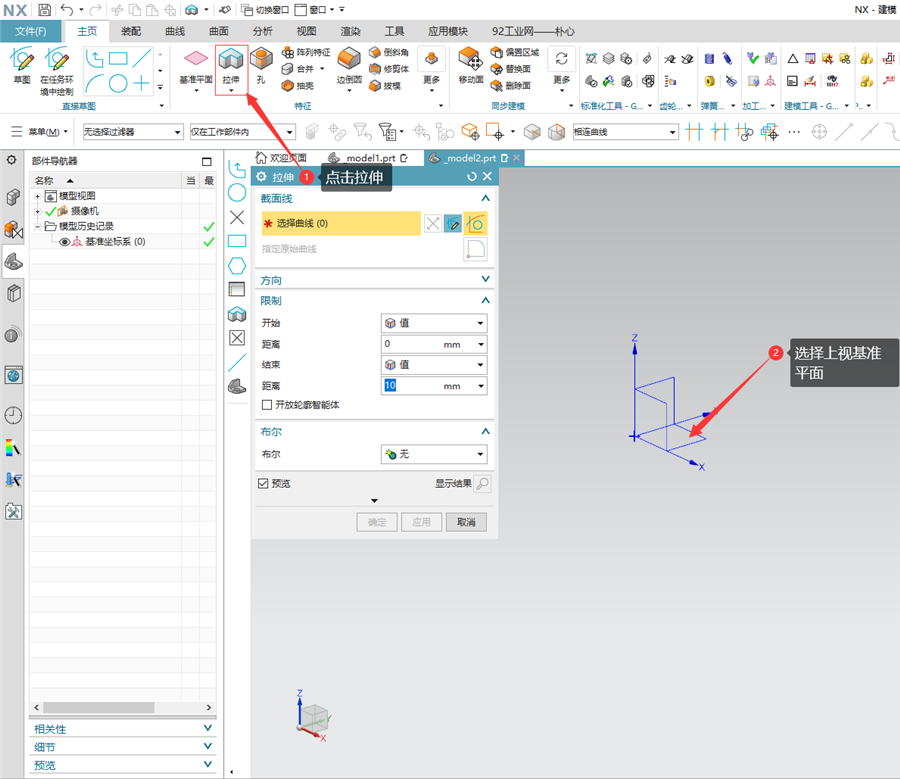900x779 pixels.
Task: Select the Chamfer (倒斜角) tool
Action: pyautogui.click(x=389, y=52)
